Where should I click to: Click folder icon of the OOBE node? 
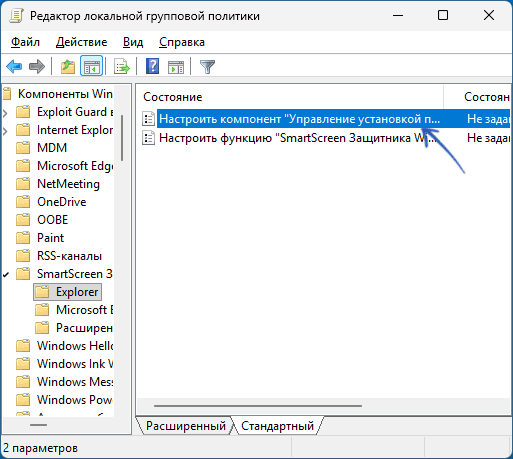click(x=23, y=220)
